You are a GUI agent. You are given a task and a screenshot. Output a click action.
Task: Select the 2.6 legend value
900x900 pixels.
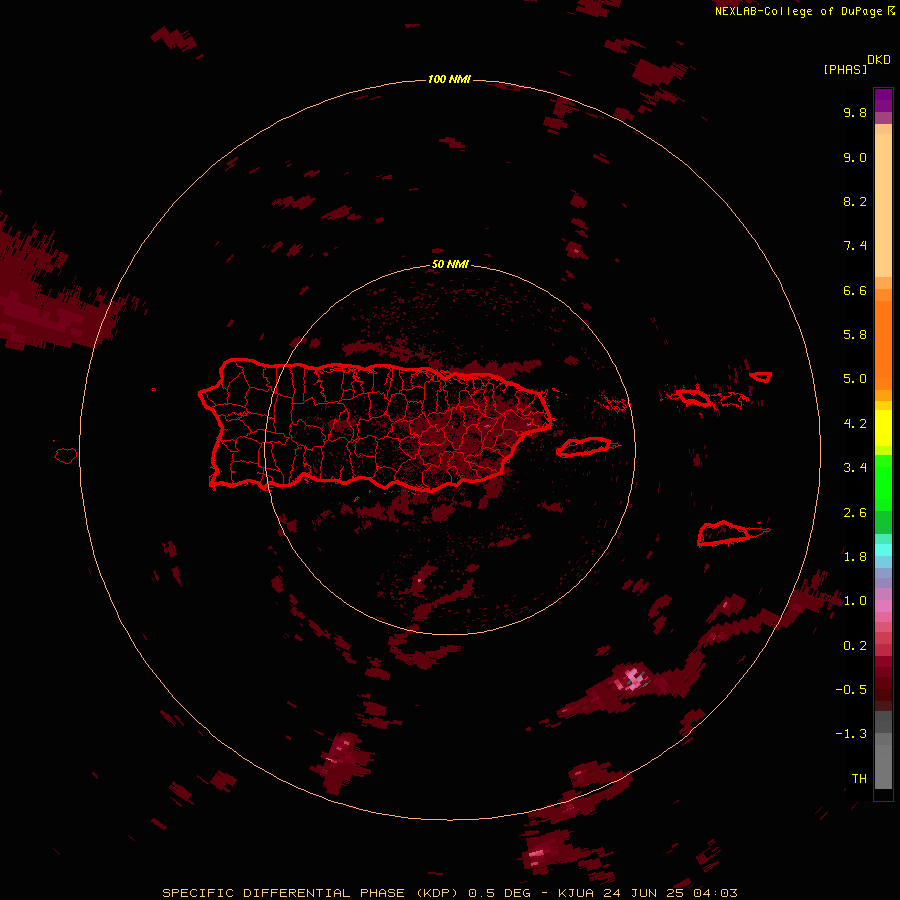coord(855,513)
